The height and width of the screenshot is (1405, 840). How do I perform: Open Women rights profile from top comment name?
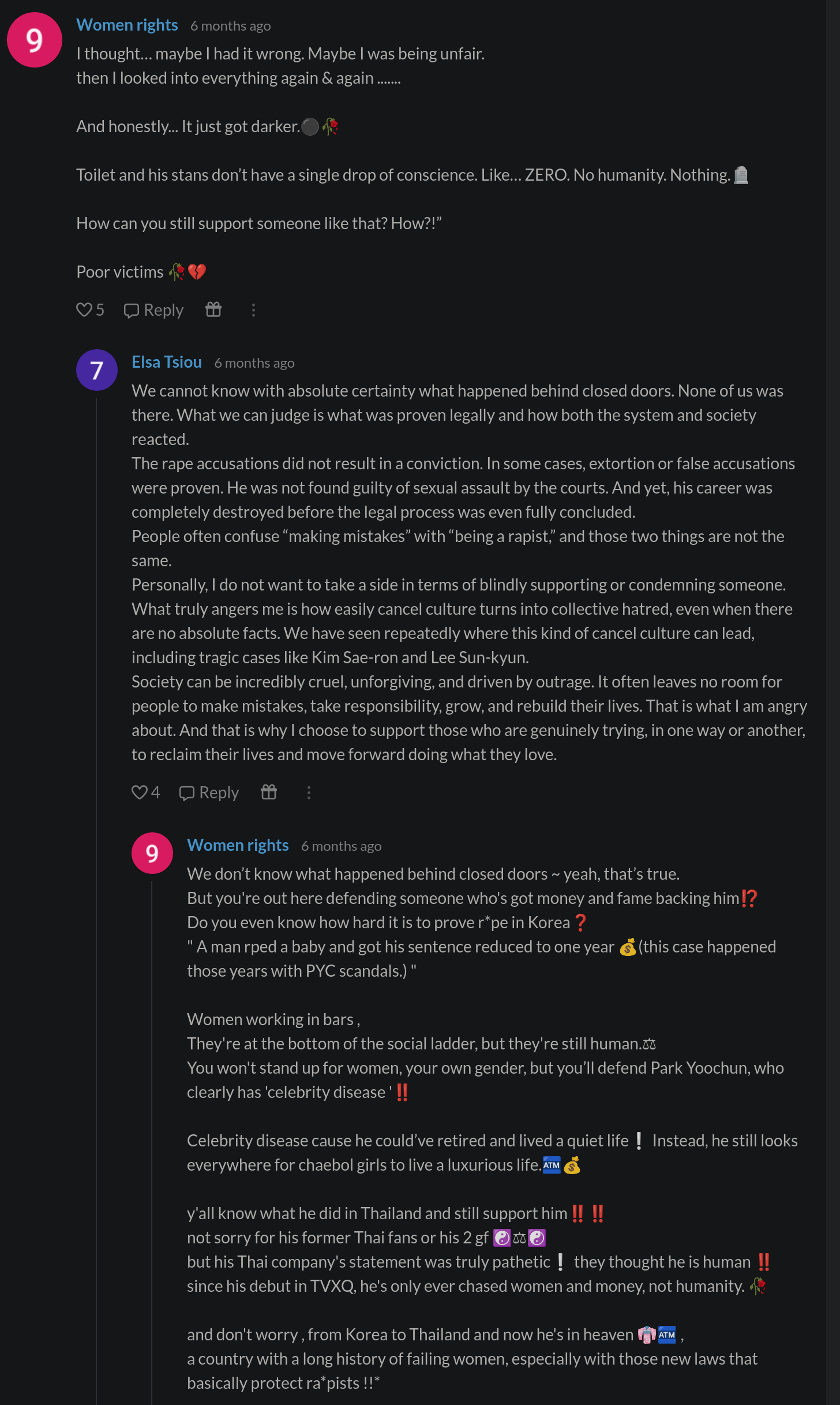click(127, 25)
